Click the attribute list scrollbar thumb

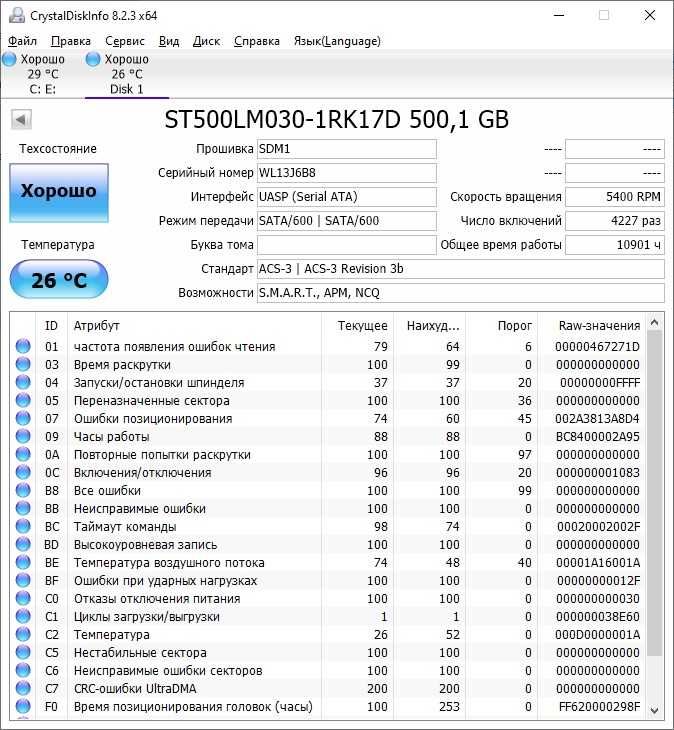point(654,493)
